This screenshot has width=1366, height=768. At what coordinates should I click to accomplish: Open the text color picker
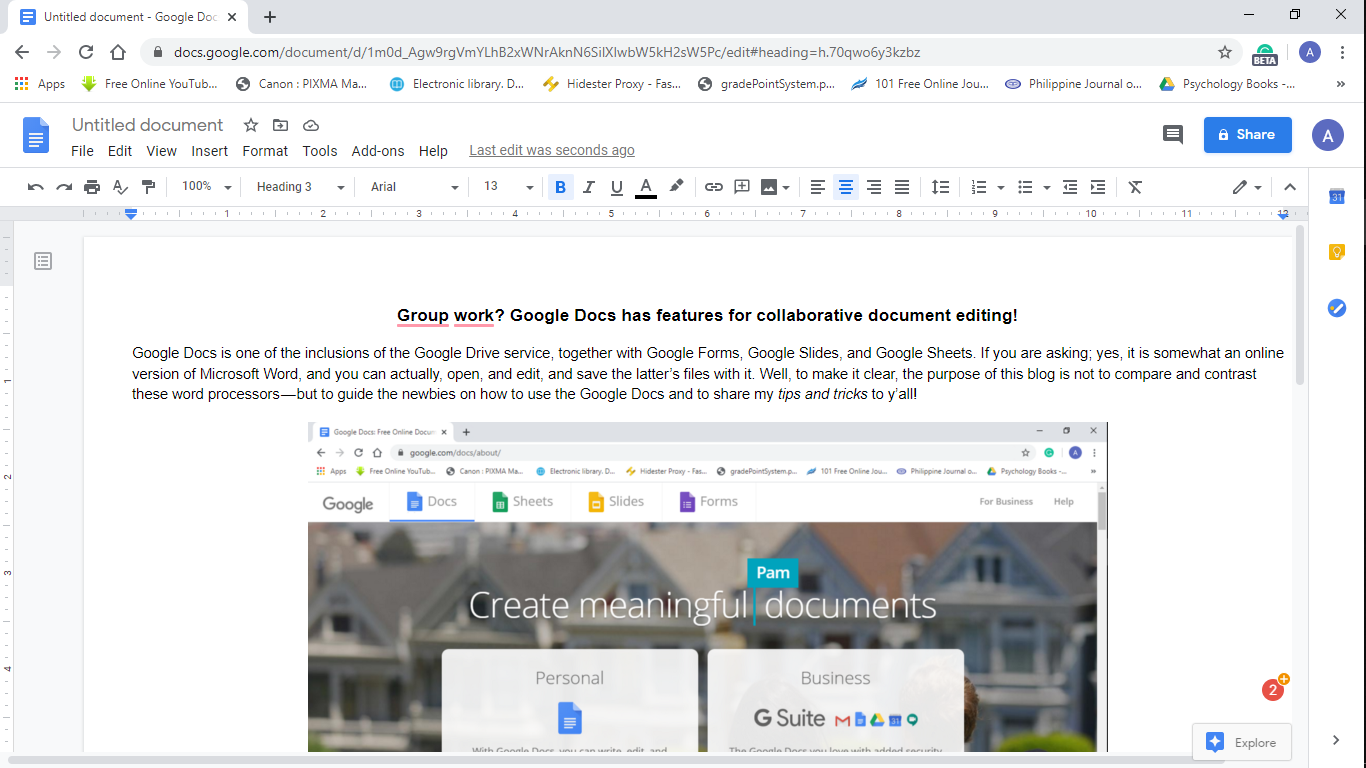(645, 187)
